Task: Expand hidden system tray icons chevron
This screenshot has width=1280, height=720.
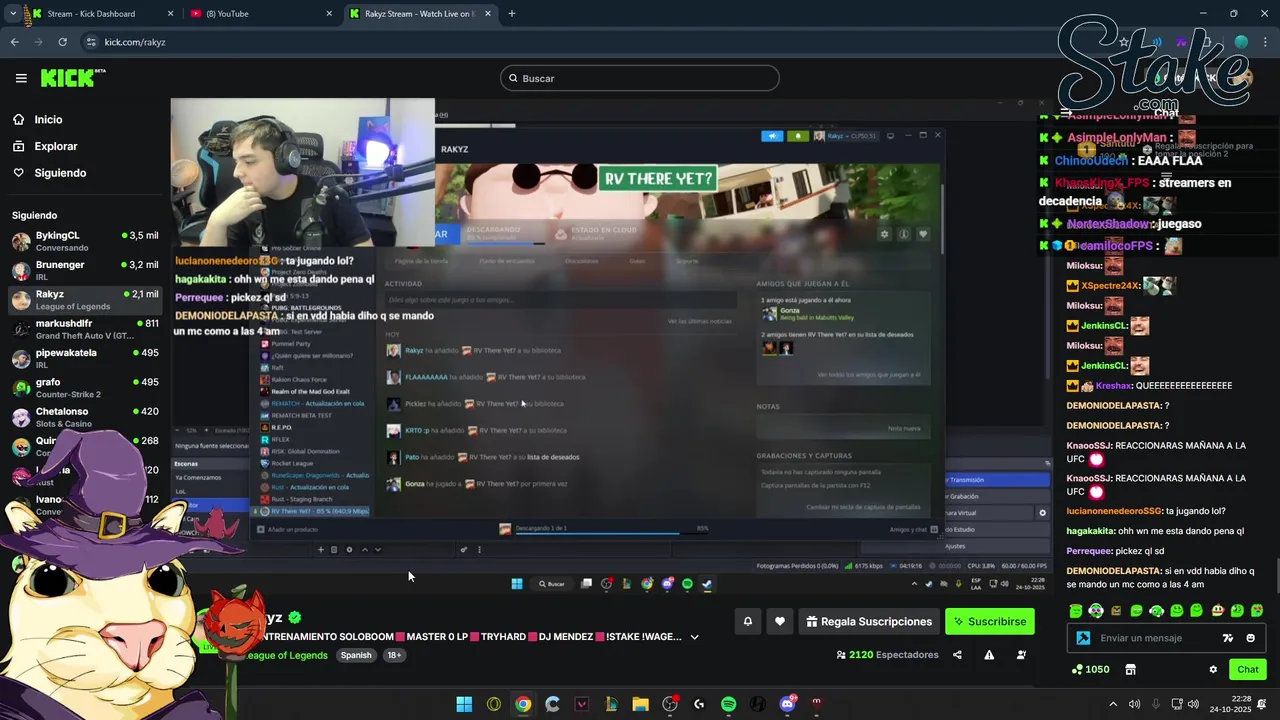Action: tap(1113, 704)
